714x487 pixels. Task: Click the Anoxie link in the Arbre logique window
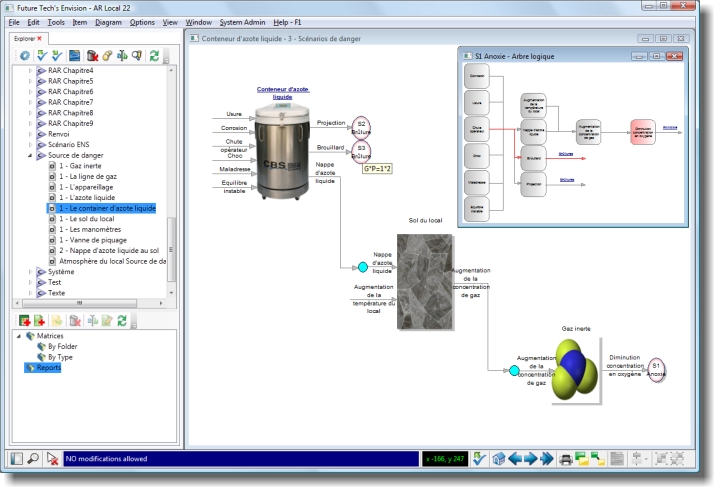[x=669, y=128]
